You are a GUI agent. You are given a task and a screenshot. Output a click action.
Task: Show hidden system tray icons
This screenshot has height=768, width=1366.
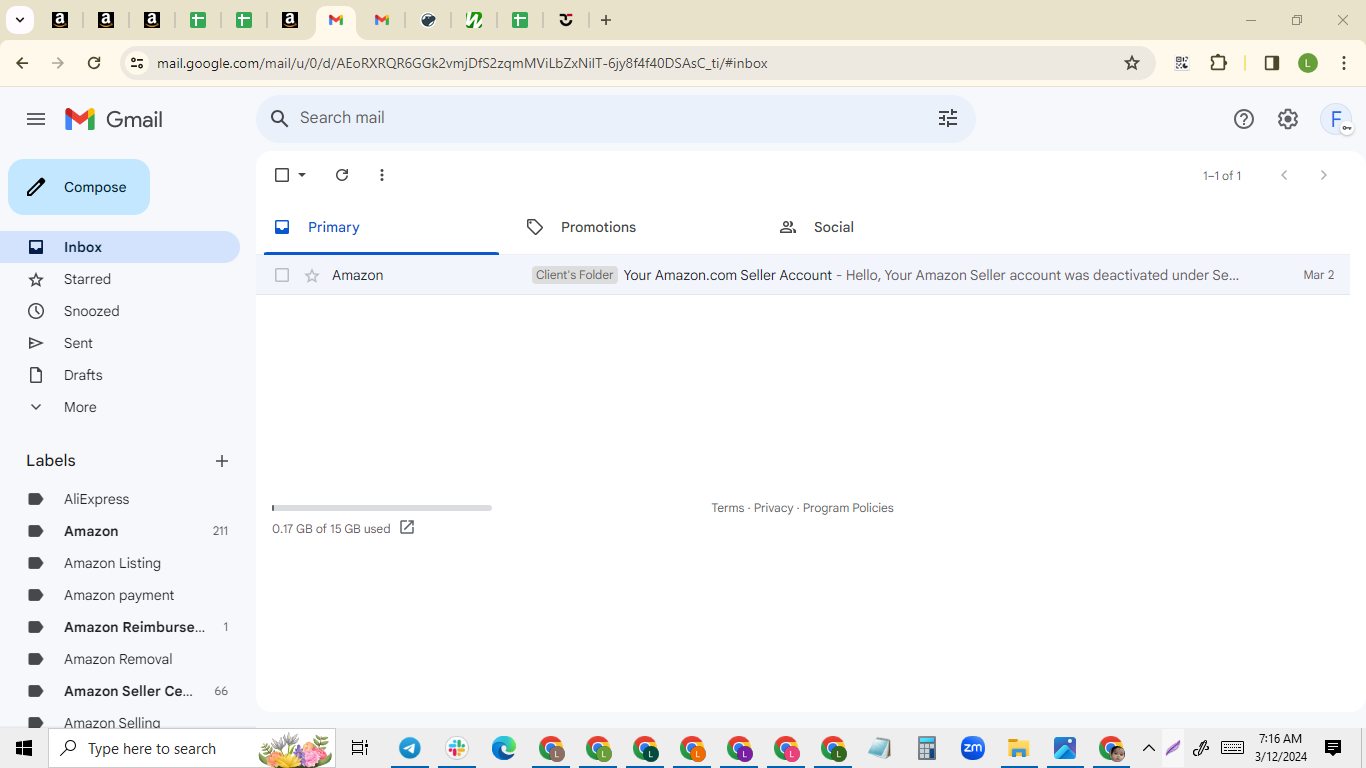1148,748
